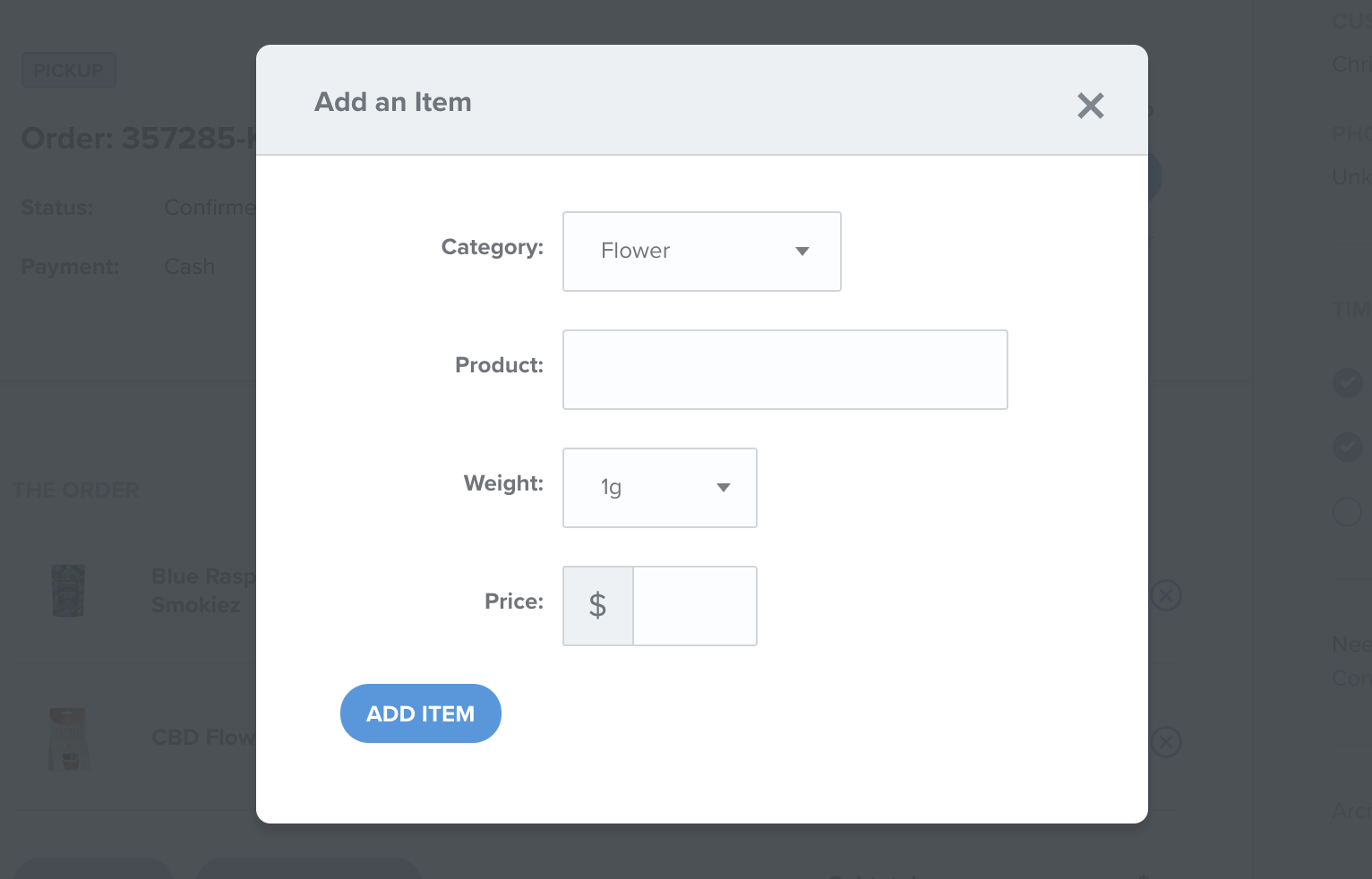
Task: Click the ADD ITEM button
Action: pos(420,713)
